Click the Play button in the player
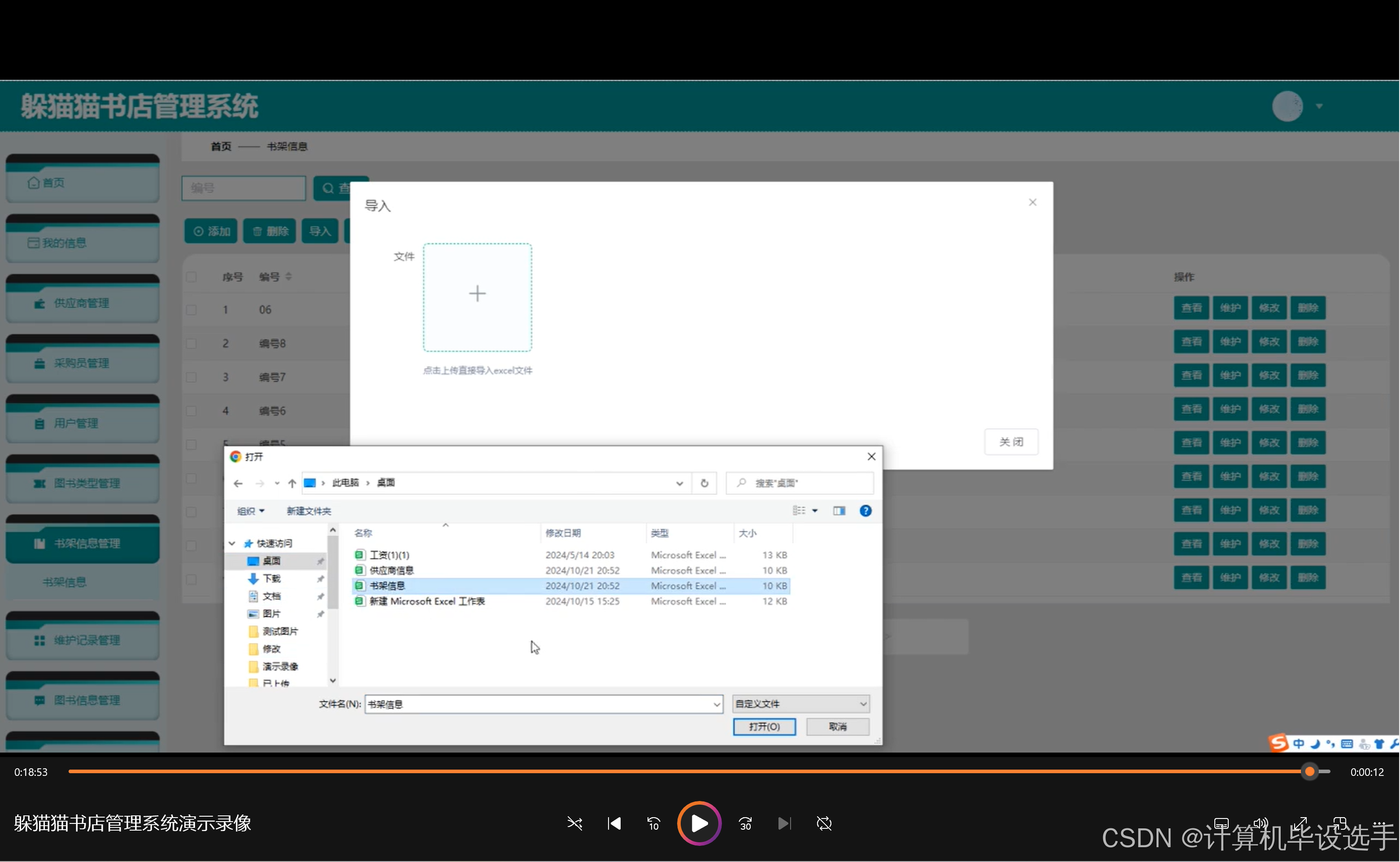The width and height of the screenshot is (1400, 862). pyautogui.click(x=699, y=823)
